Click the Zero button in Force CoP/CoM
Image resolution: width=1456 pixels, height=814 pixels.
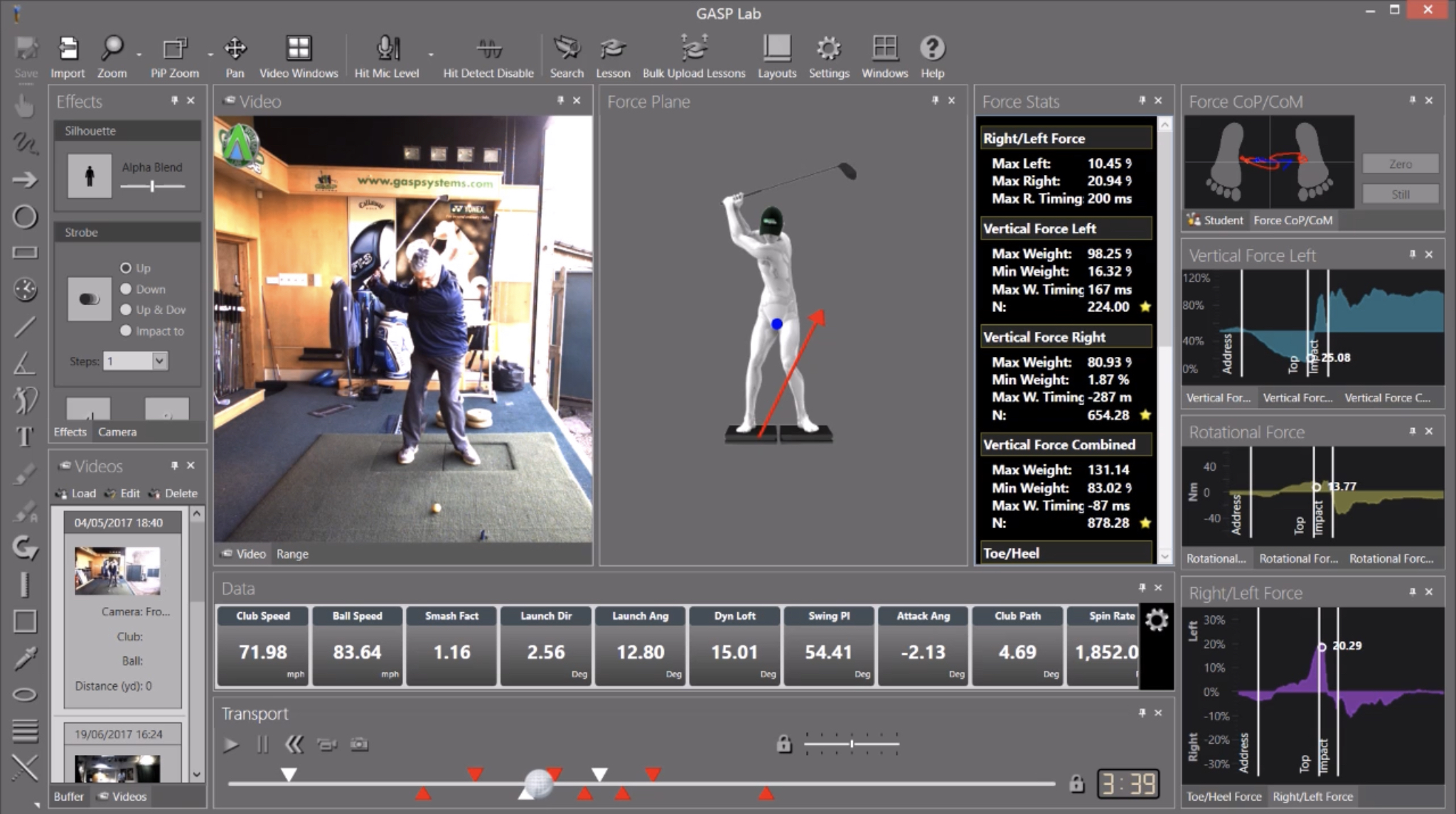pos(1399,163)
